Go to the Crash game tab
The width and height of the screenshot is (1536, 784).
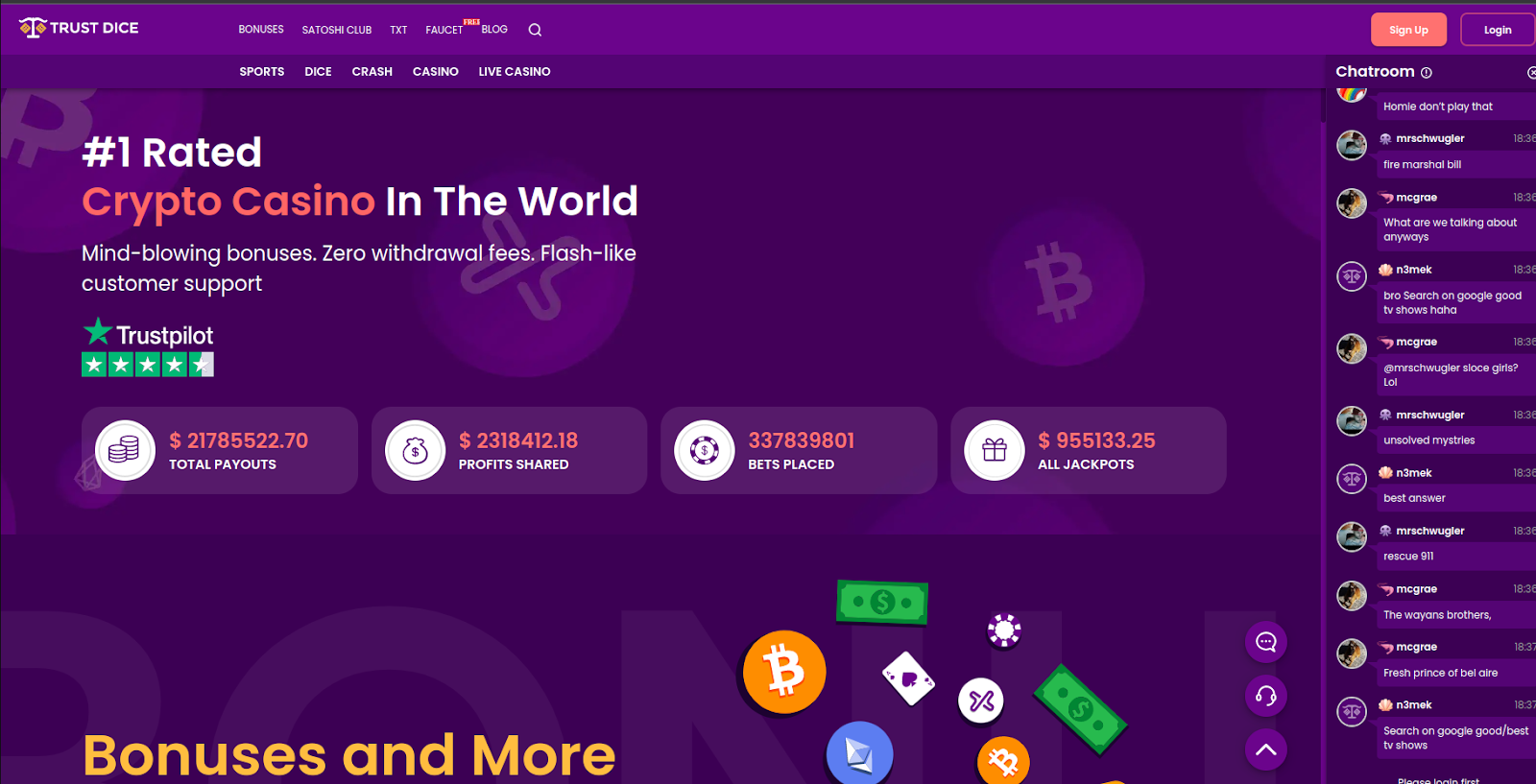(372, 72)
